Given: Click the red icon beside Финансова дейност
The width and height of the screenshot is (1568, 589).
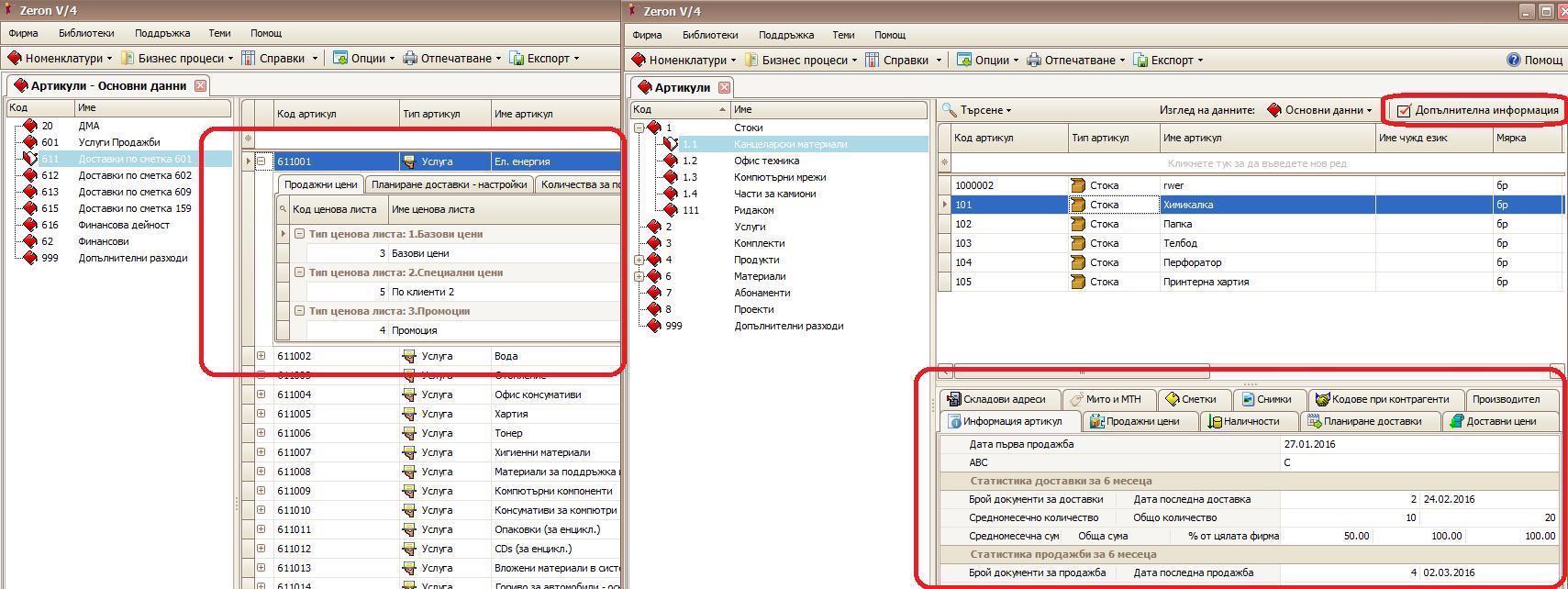Looking at the screenshot, I should coord(29,225).
